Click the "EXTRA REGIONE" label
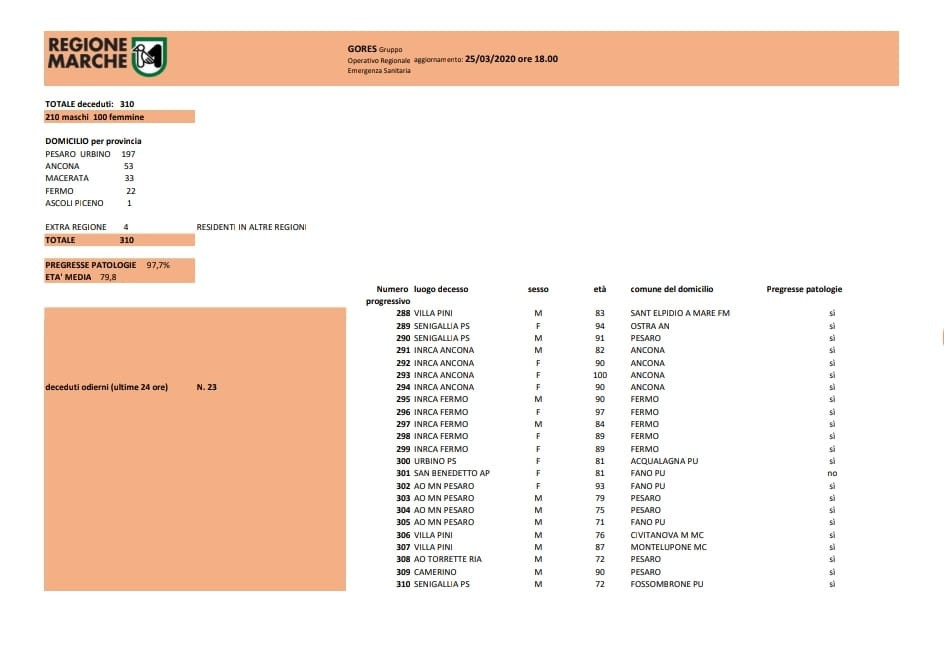The image size is (944, 655). point(76,227)
